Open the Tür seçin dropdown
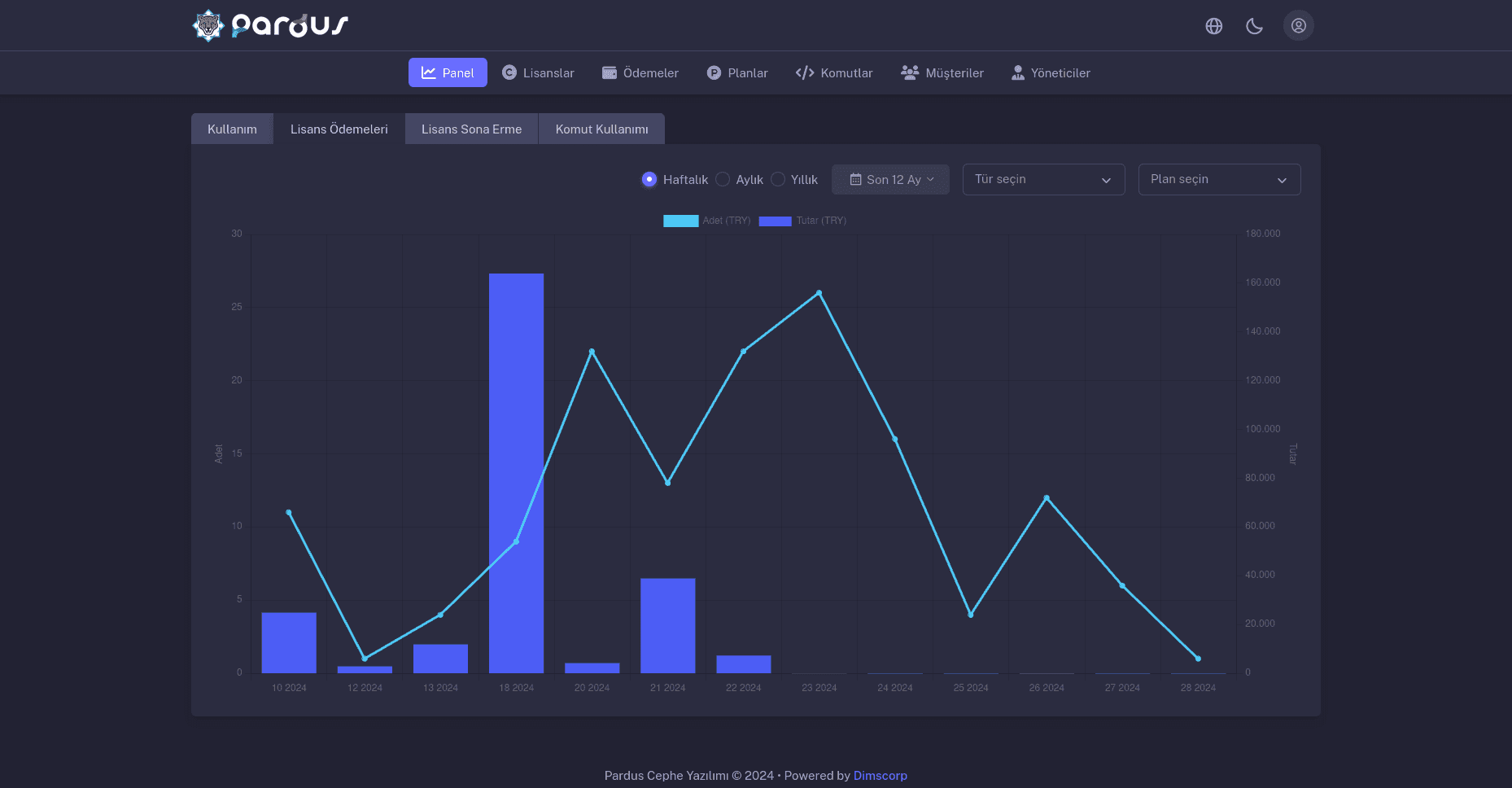 click(x=1043, y=179)
